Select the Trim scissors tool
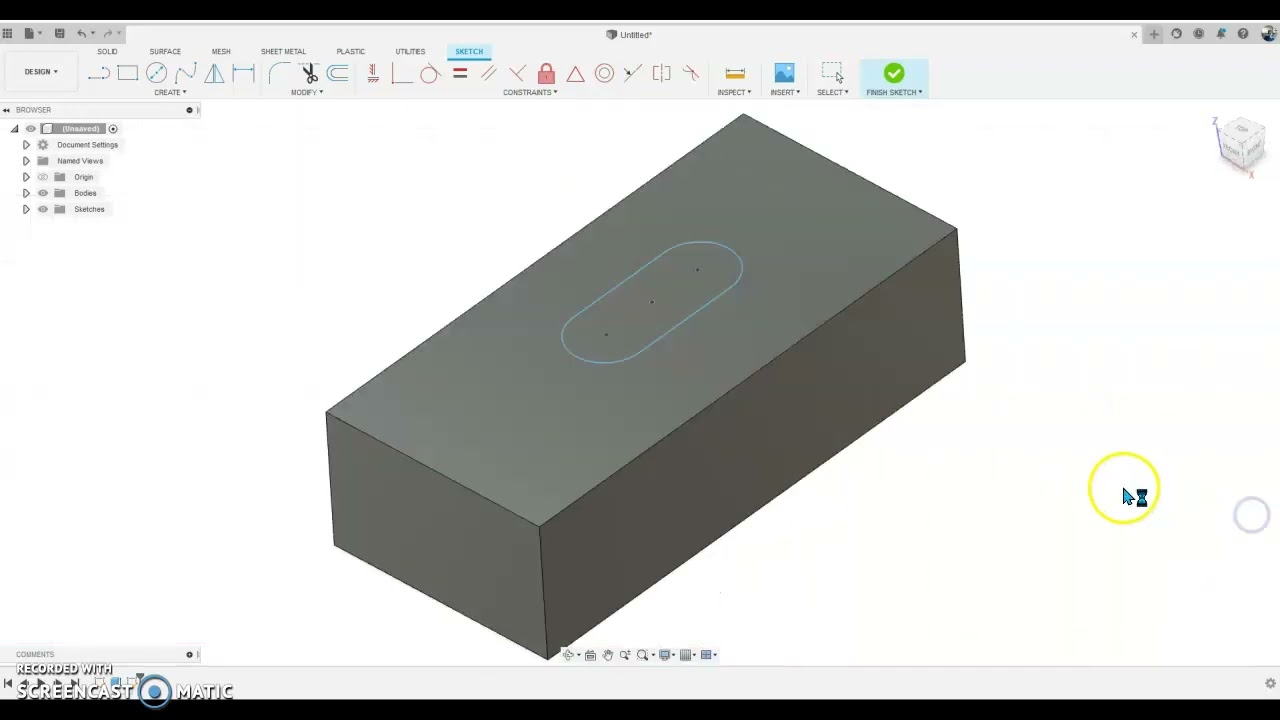 pyautogui.click(x=309, y=73)
